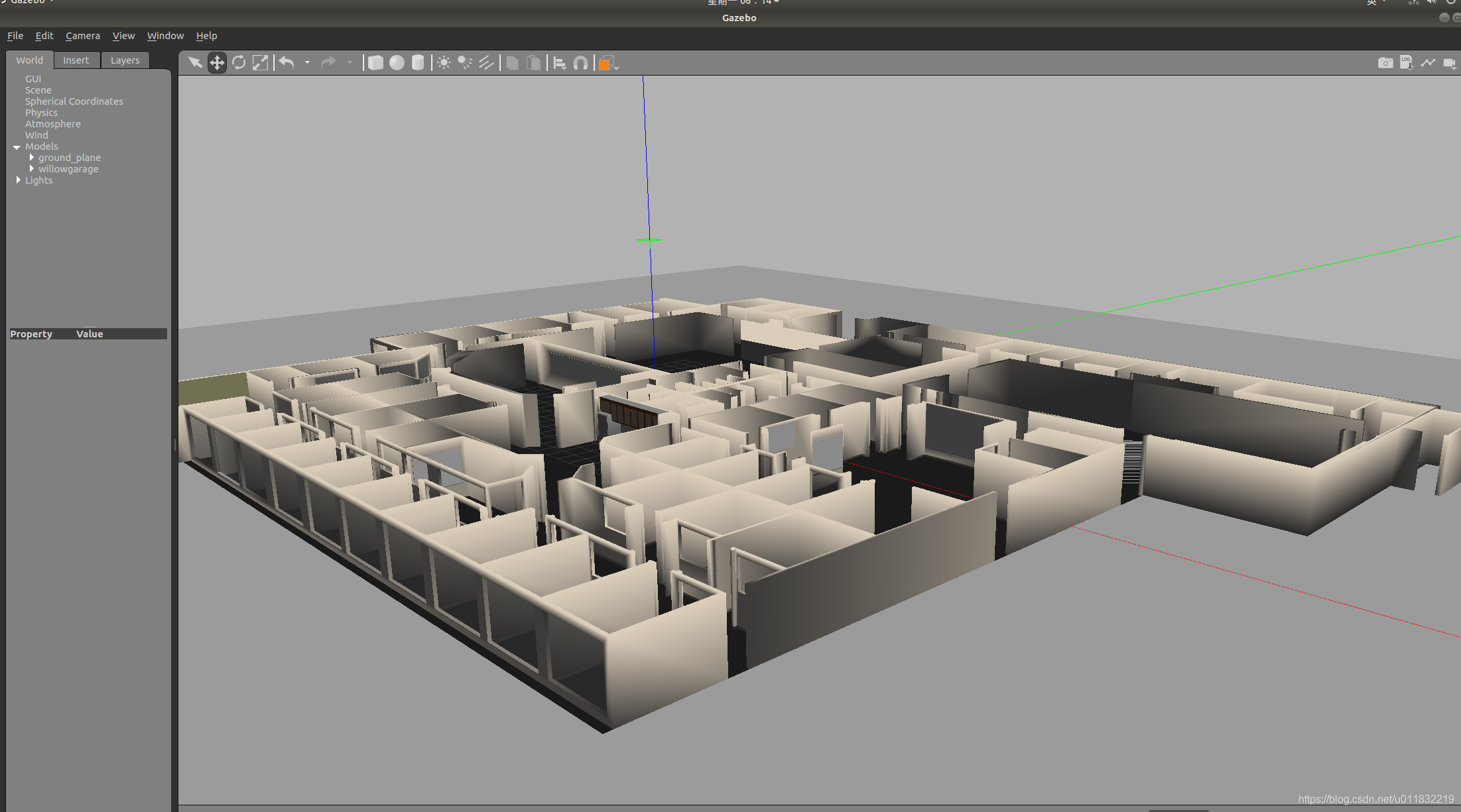1461x812 pixels.
Task: Expand the willowgarage model arrow
Action: coord(31,169)
